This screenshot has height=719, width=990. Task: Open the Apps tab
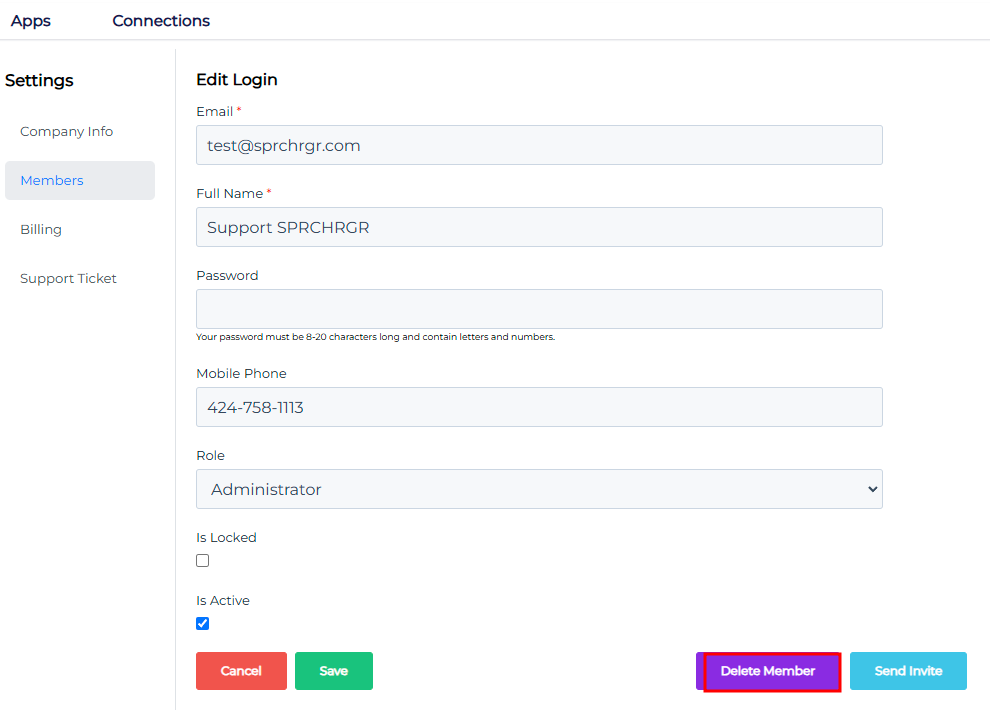point(30,21)
